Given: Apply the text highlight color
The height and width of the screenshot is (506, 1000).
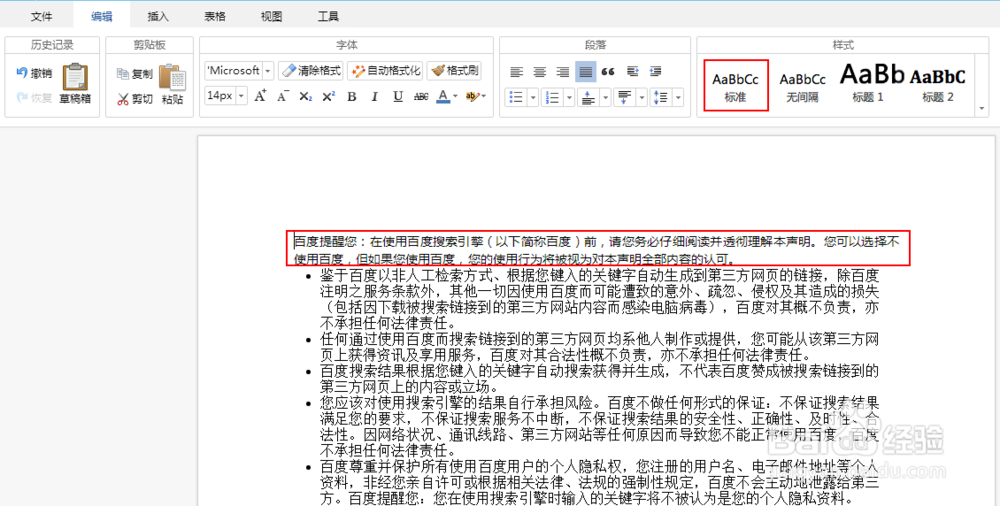Looking at the screenshot, I should tap(472, 96).
